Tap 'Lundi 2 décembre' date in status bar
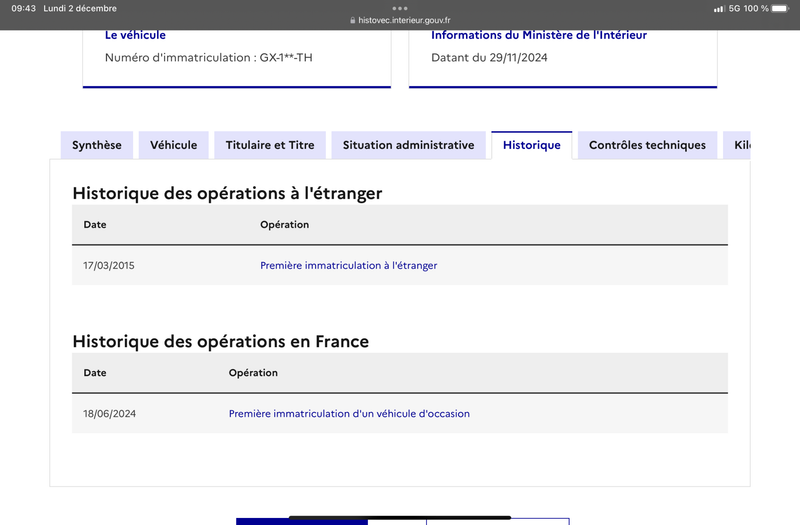The width and height of the screenshot is (800, 525). point(80,9)
